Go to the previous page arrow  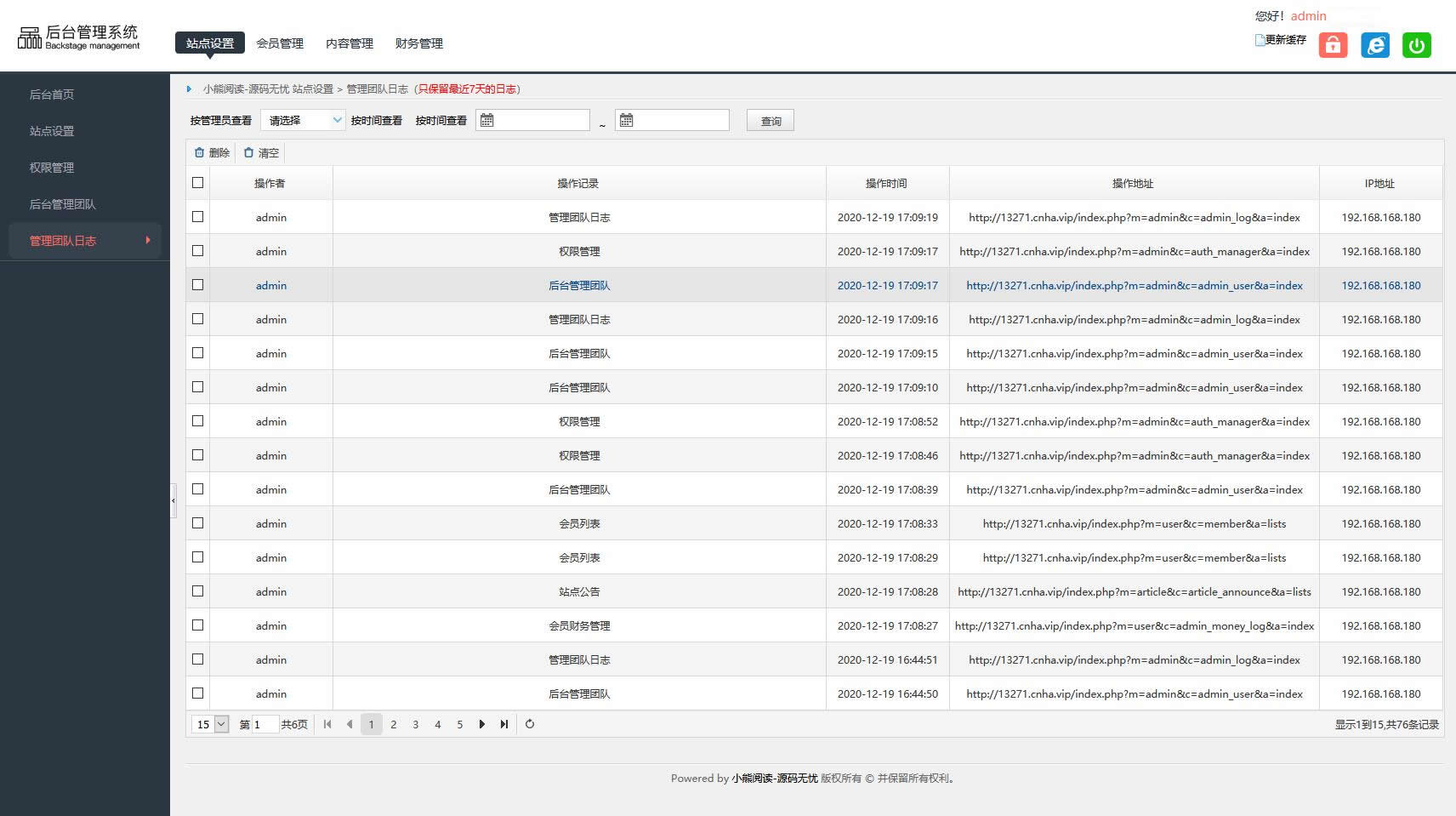tap(350, 724)
